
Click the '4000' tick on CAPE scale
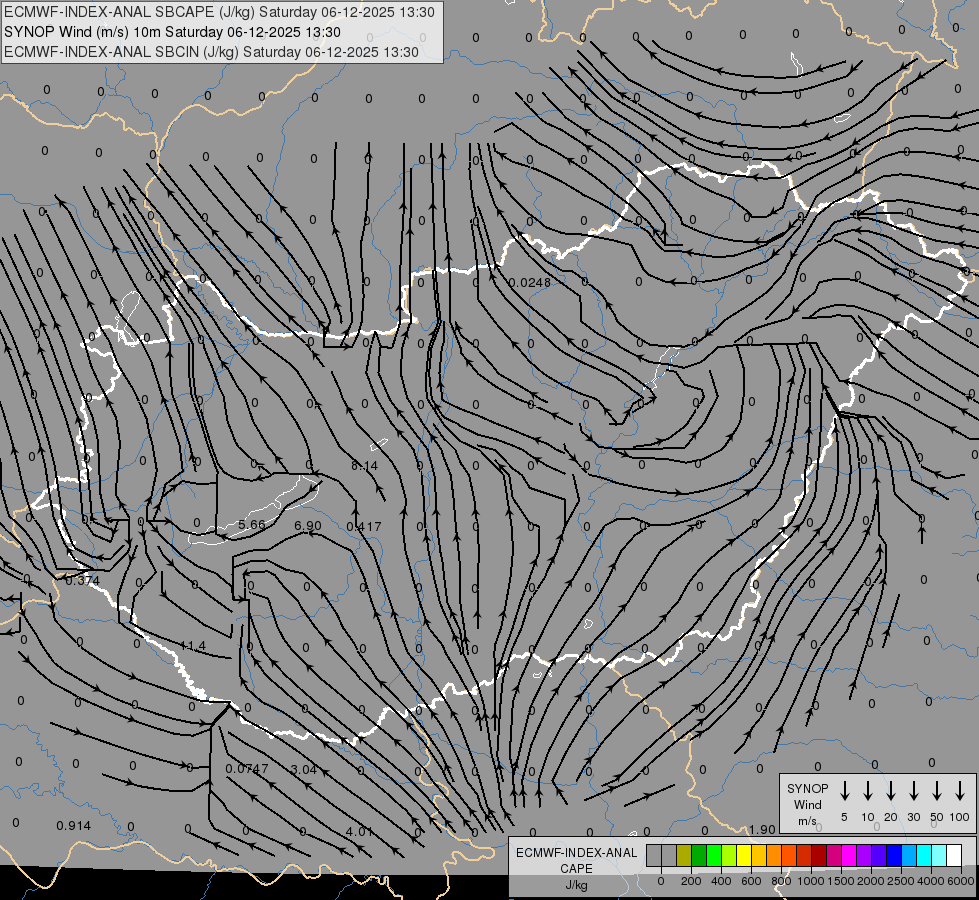(931, 881)
